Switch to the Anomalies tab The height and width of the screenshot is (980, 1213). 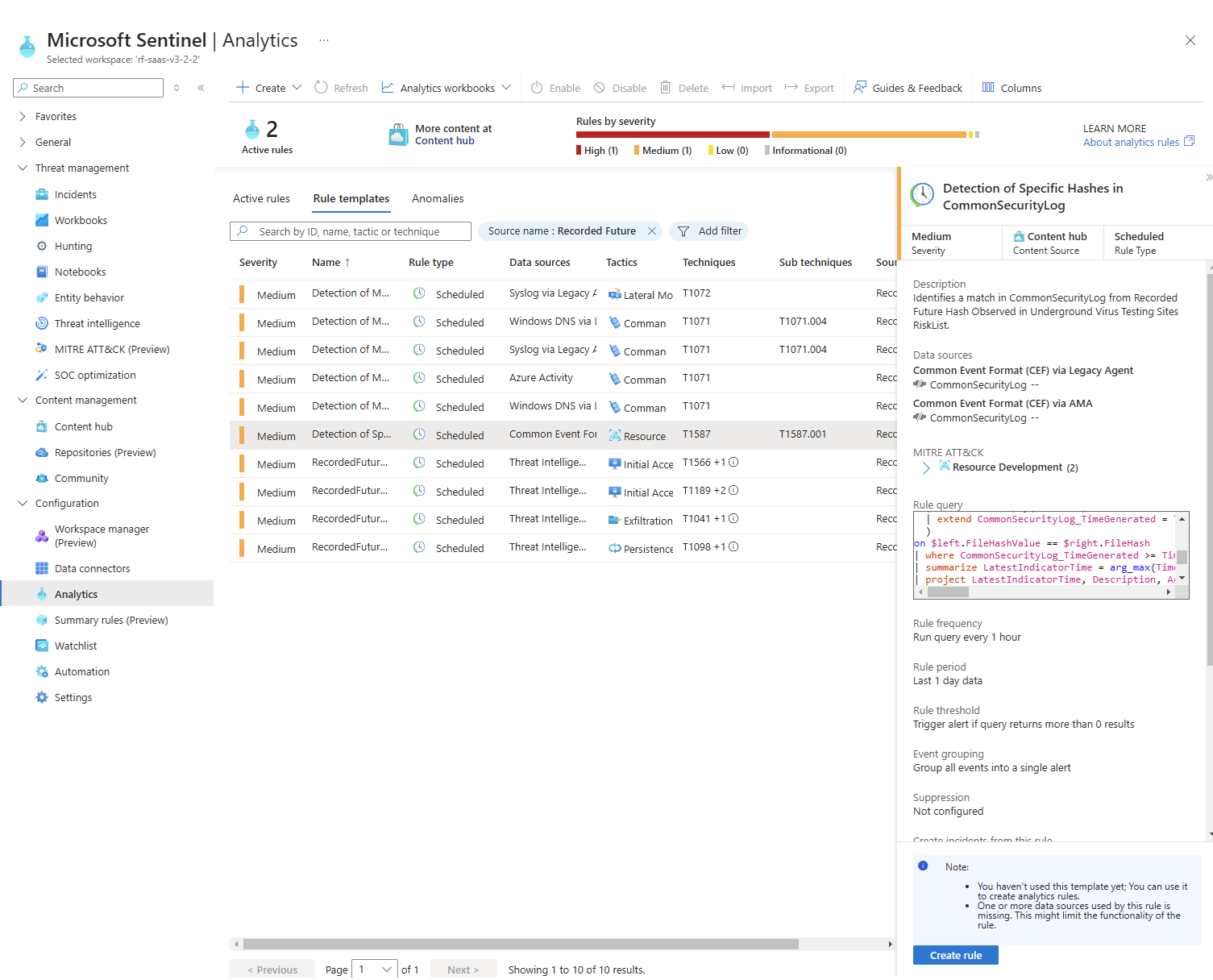coord(438,198)
